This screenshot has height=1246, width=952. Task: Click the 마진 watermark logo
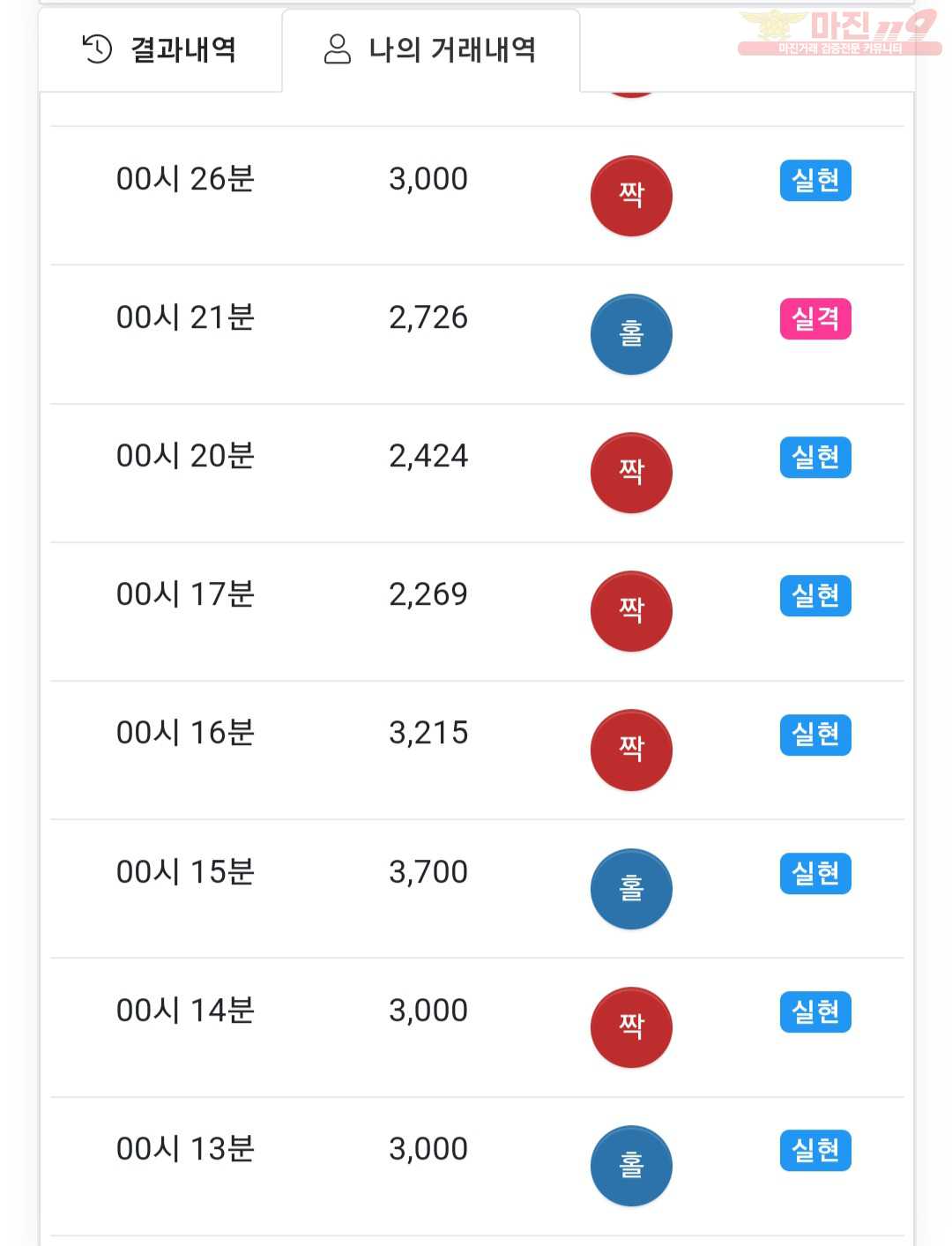coord(838,33)
